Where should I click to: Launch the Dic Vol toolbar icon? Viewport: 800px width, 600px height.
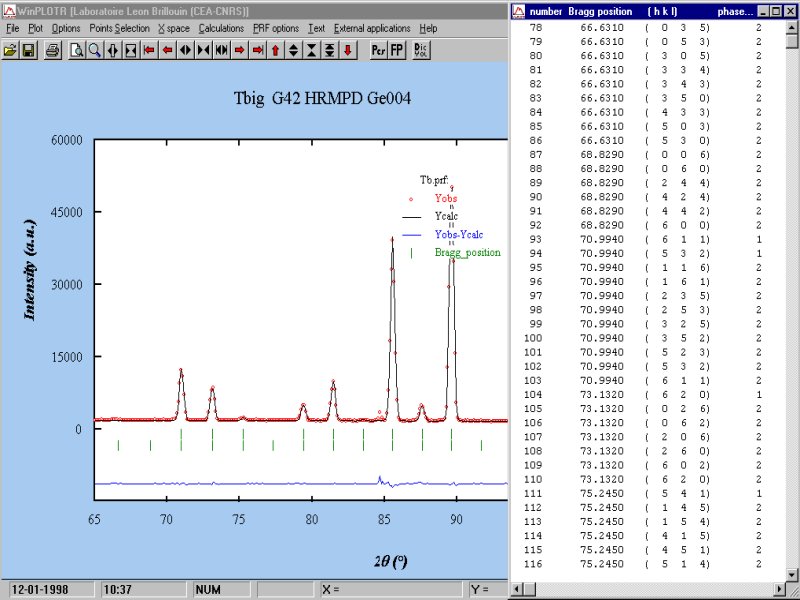tap(421, 49)
